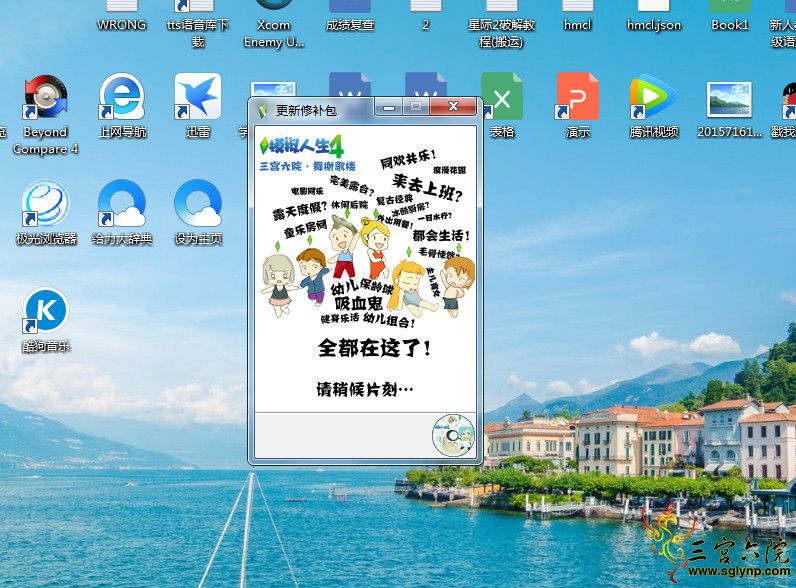Click the 全都在这了！ text
The width and height of the screenshot is (796, 588).
click(374, 348)
